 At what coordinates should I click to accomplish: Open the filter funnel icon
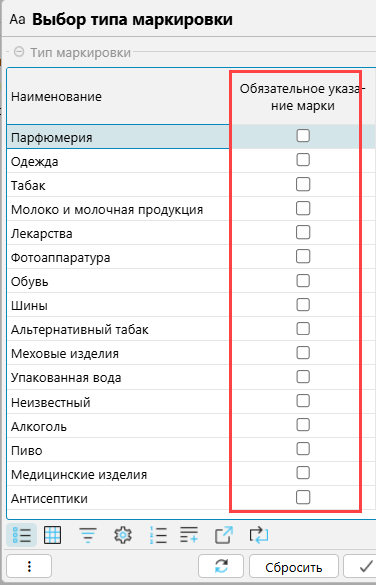tap(88, 535)
